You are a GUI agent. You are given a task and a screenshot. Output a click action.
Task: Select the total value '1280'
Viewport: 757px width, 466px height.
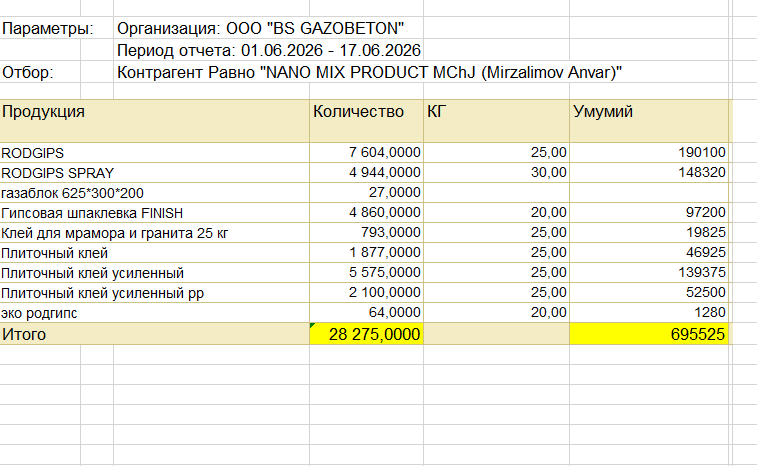pos(649,313)
